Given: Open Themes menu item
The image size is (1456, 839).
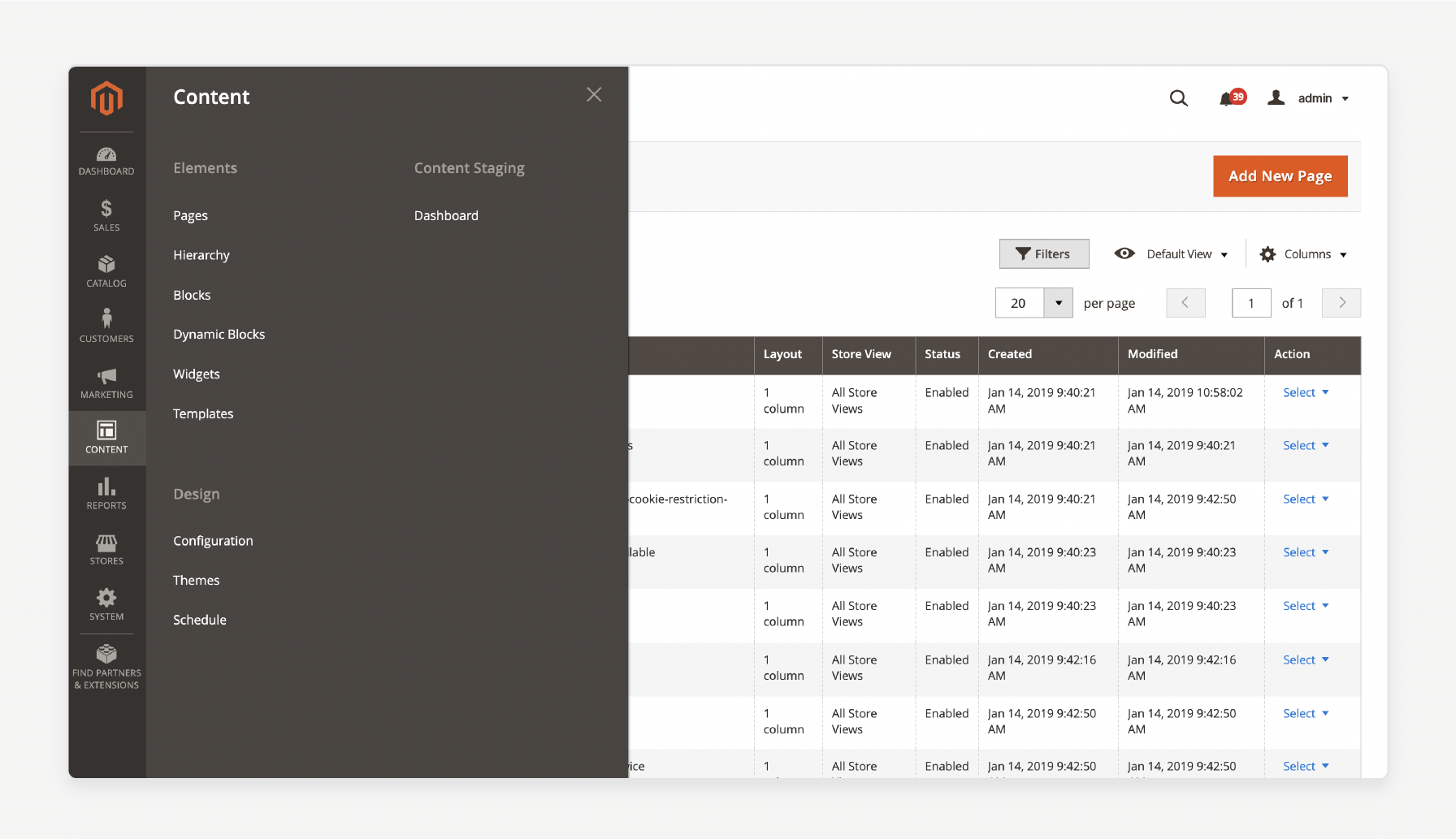Looking at the screenshot, I should 197,580.
